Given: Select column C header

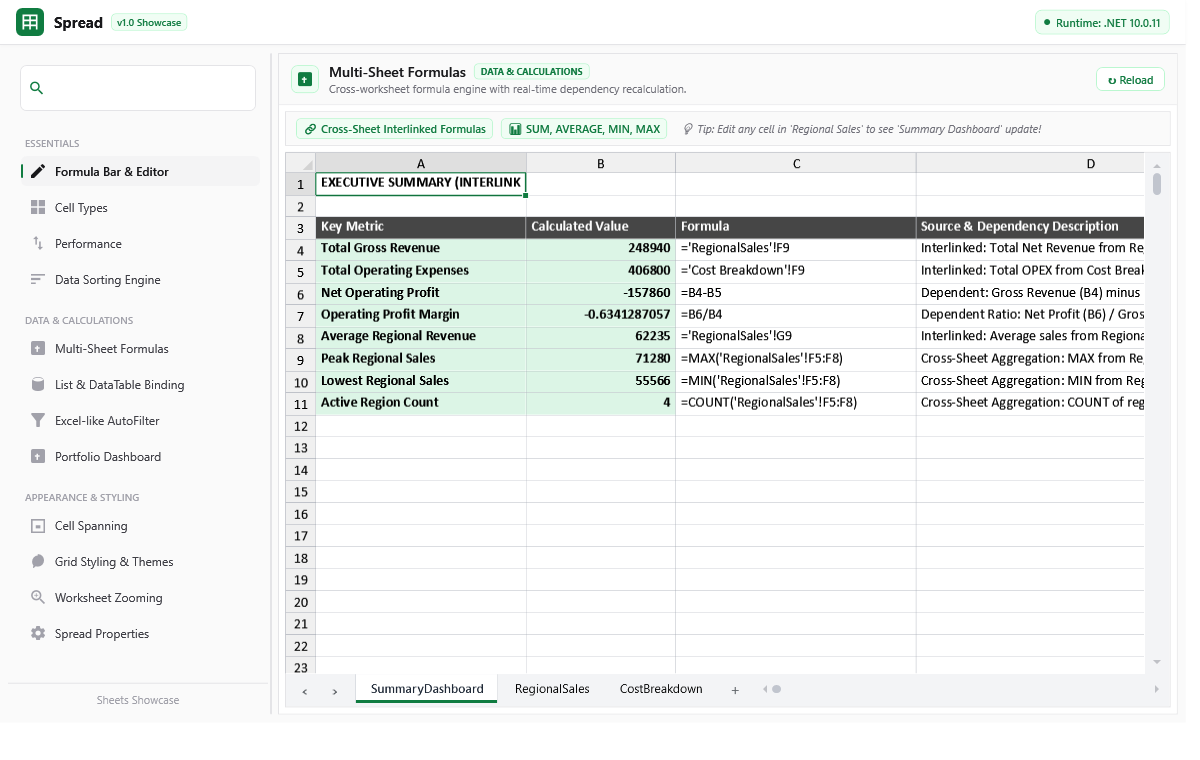Looking at the screenshot, I should click(x=796, y=163).
